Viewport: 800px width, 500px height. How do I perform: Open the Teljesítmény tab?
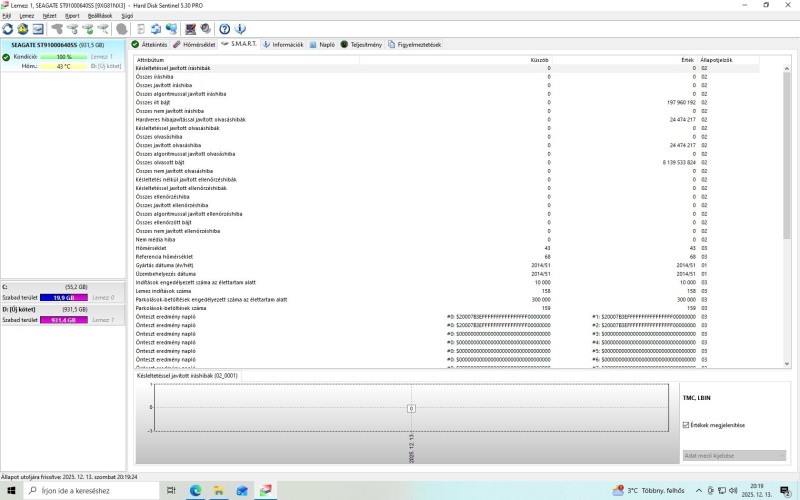point(361,44)
